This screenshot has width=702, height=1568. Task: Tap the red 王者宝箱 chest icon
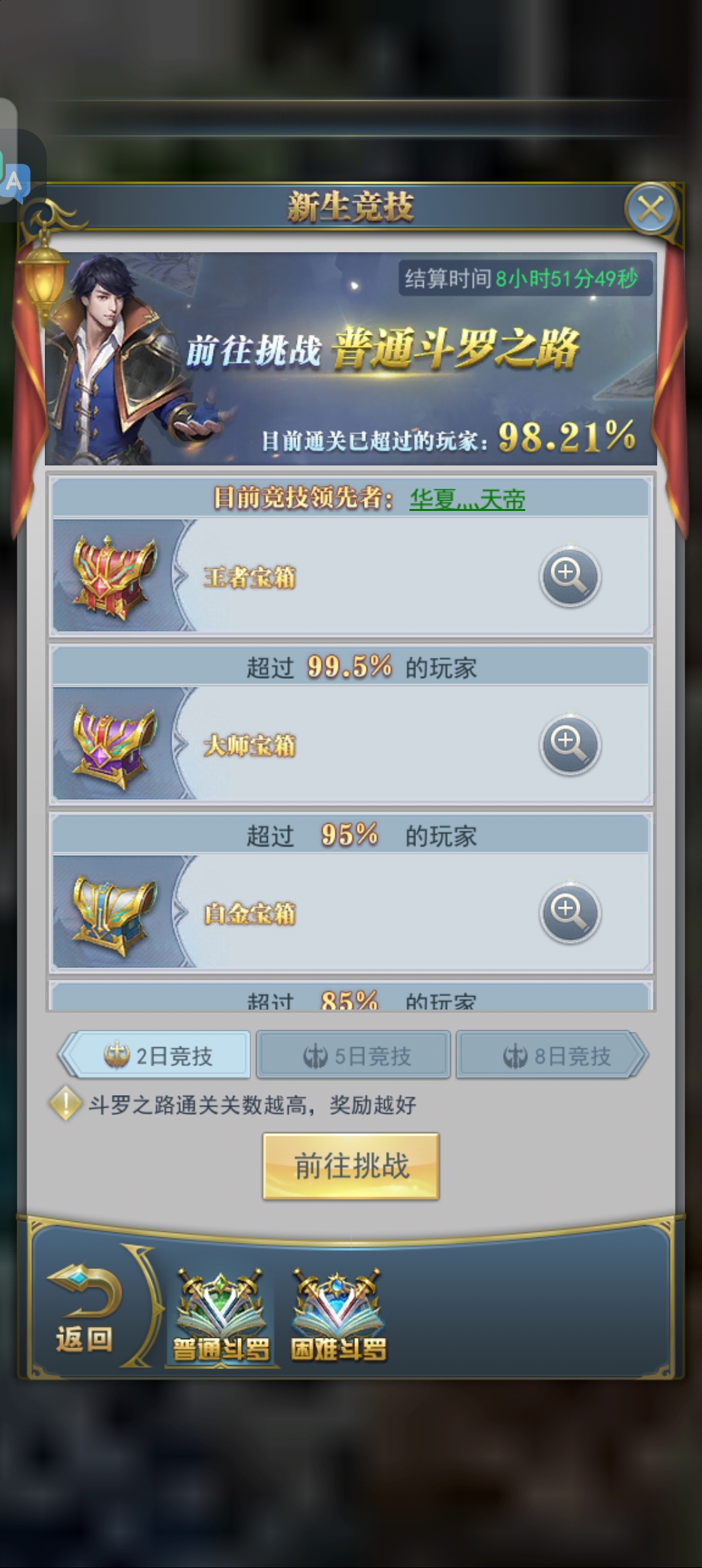click(x=115, y=575)
